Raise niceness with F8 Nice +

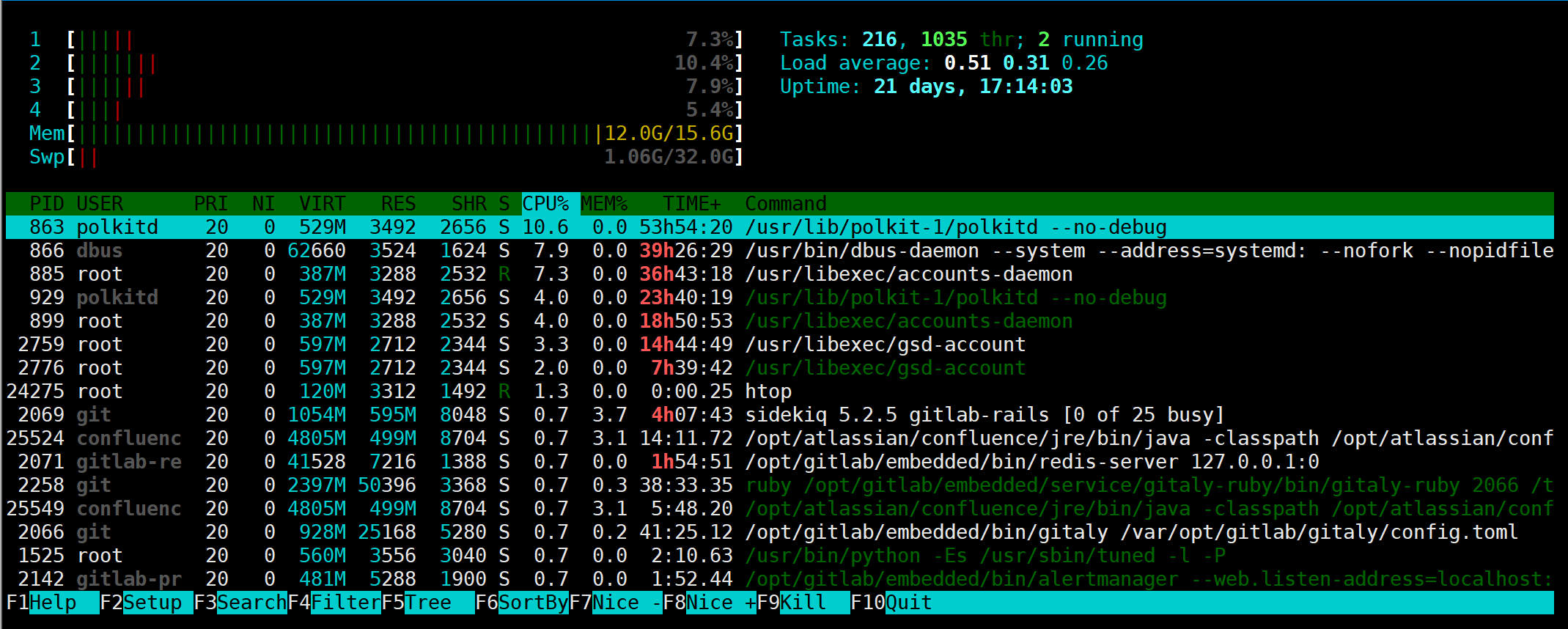coord(710,603)
